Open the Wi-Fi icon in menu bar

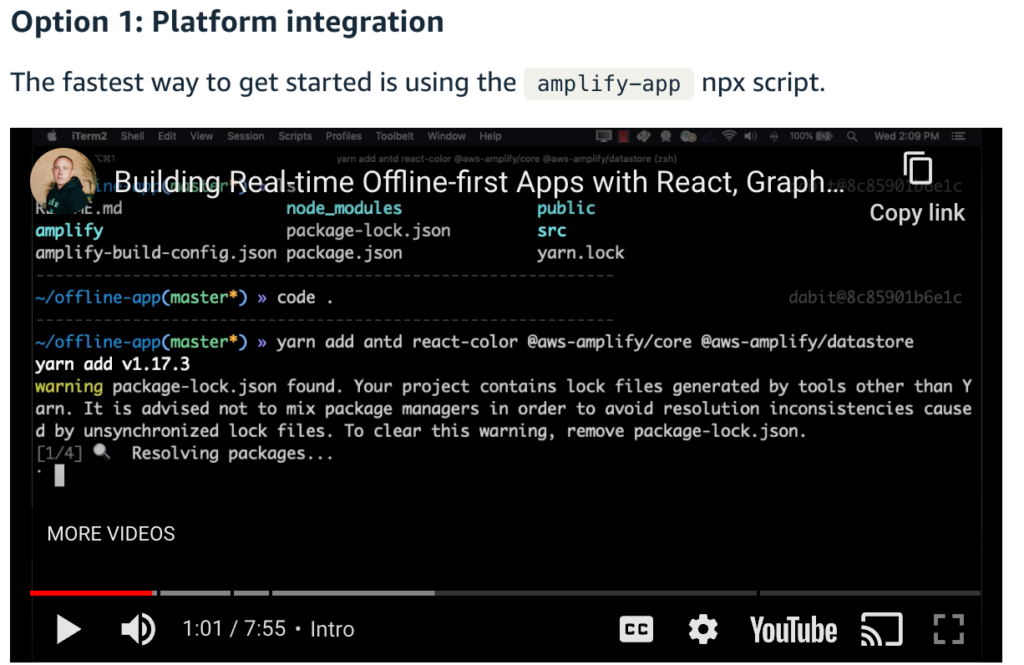pos(729,136)
